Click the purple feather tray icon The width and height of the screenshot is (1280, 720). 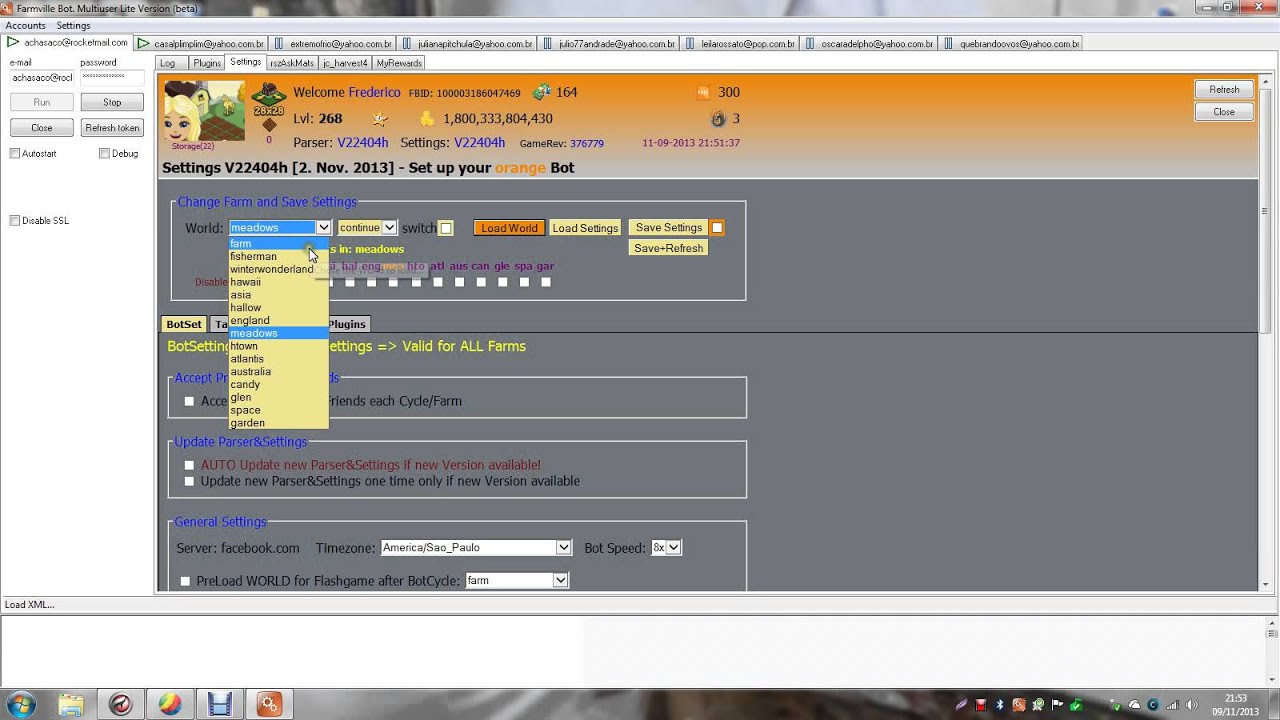961,705
